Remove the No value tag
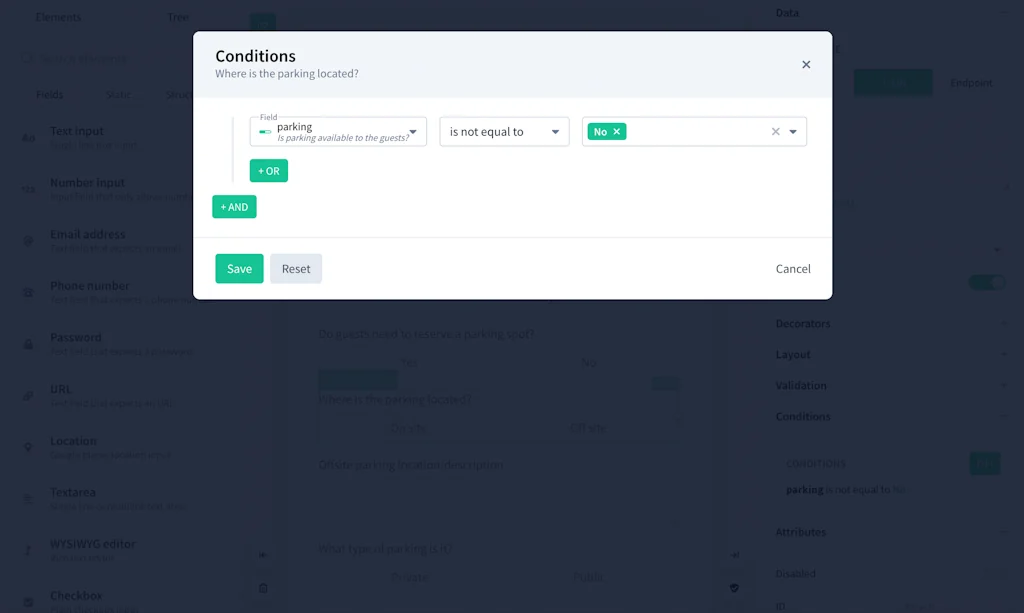 (x=618, y=131)
